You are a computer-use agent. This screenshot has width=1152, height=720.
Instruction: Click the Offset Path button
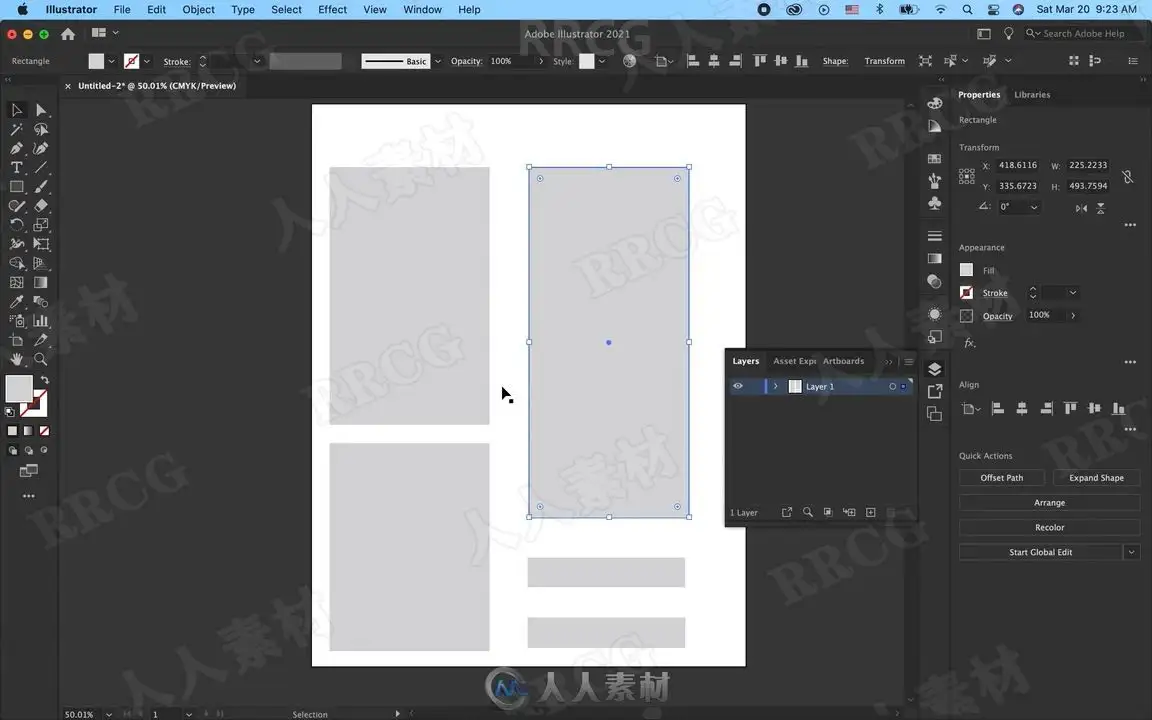tap(1001, 478)
